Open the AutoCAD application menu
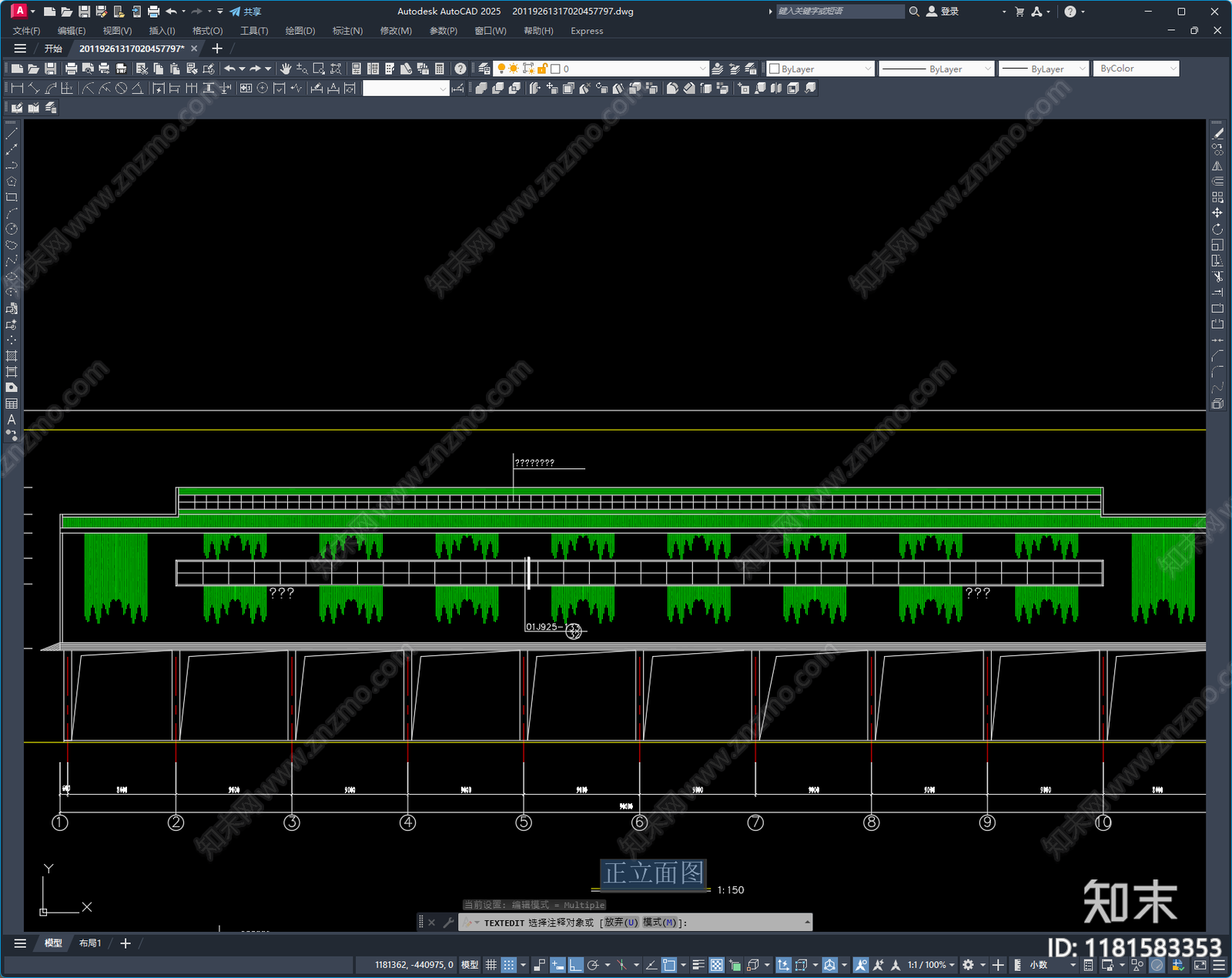This screenshot has width=1232, height=978. click(x=19, y=11)
